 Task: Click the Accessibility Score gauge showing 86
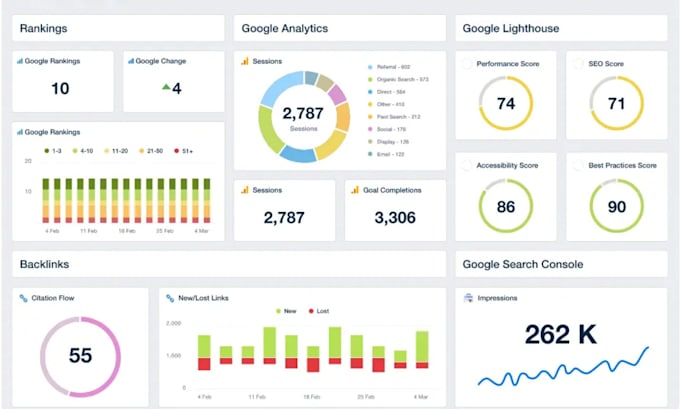point(506,206)
